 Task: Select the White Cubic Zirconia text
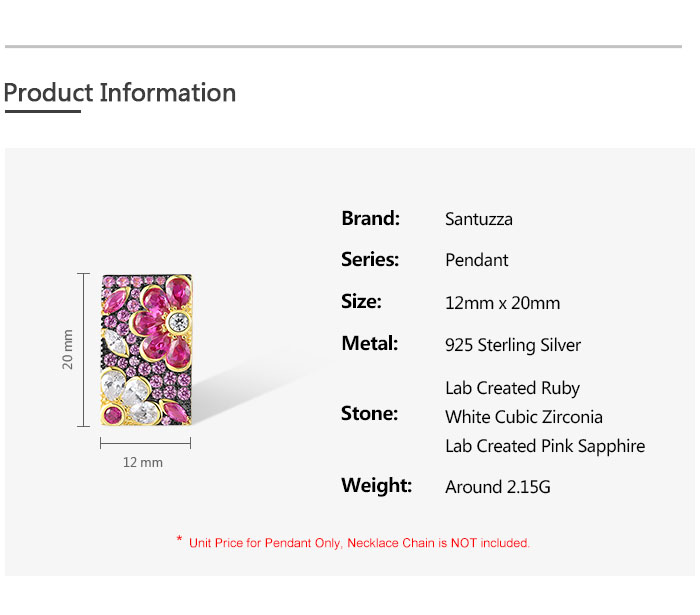click(x=524, y=417)
